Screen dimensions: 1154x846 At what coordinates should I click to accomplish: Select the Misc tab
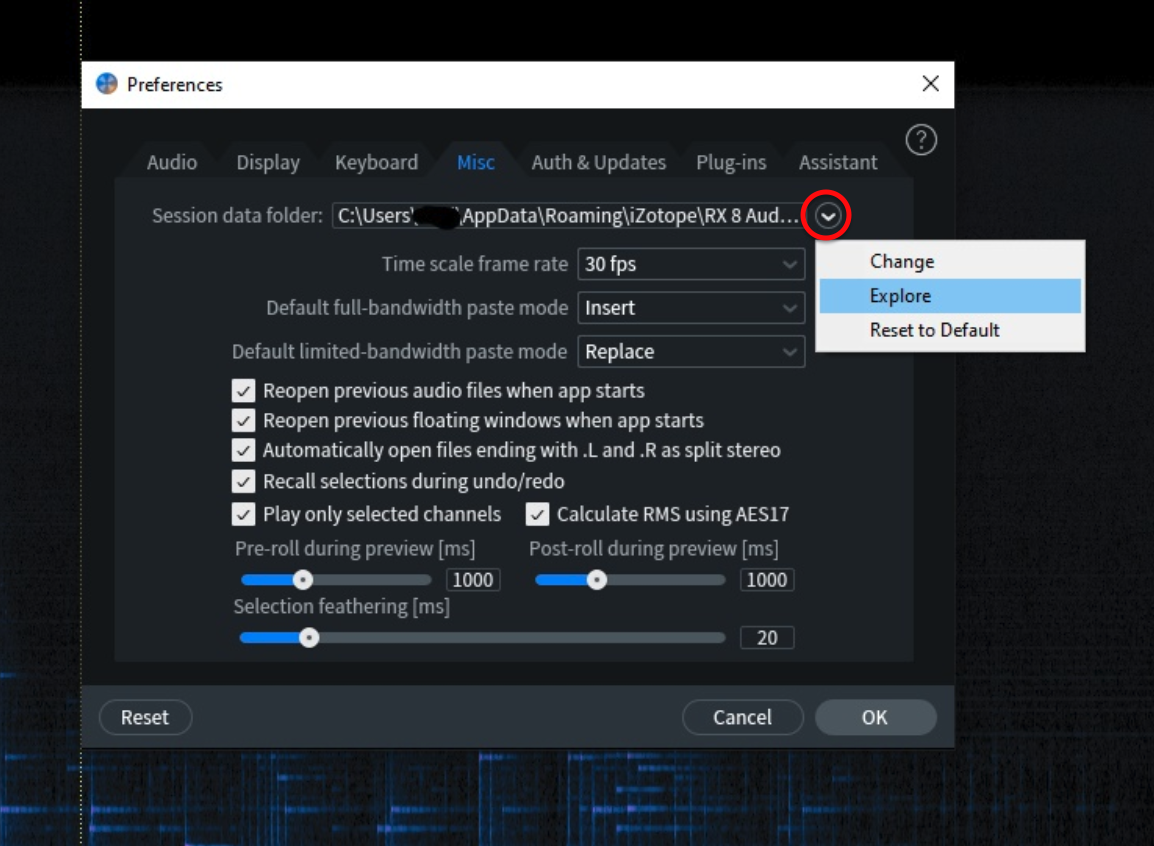[475, 163]
